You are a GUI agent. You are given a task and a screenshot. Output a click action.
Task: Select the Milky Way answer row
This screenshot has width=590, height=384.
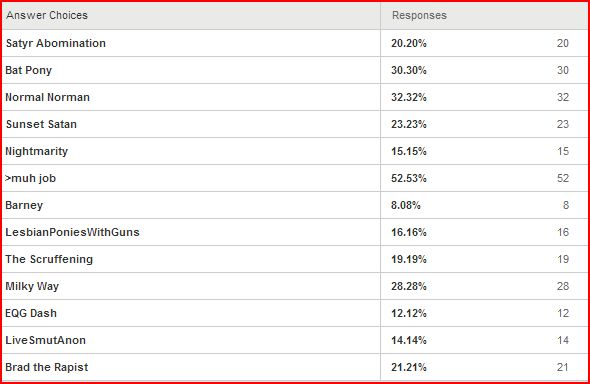pos(295,286)
